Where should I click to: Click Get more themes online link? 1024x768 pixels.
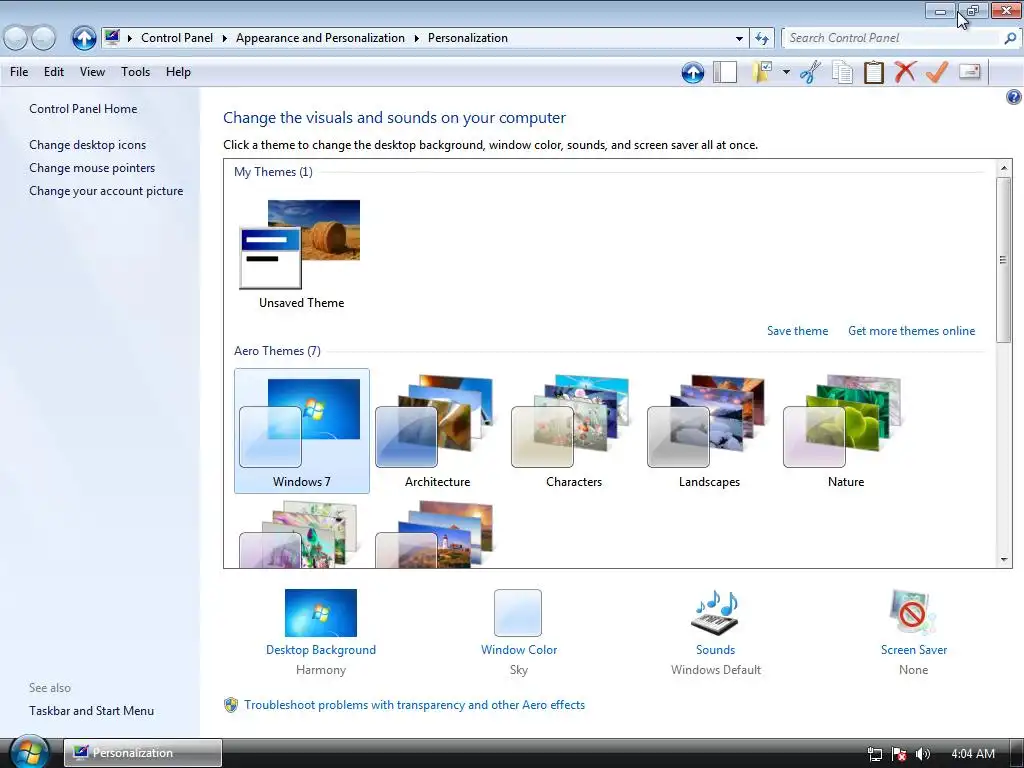[x=911, y=330]
